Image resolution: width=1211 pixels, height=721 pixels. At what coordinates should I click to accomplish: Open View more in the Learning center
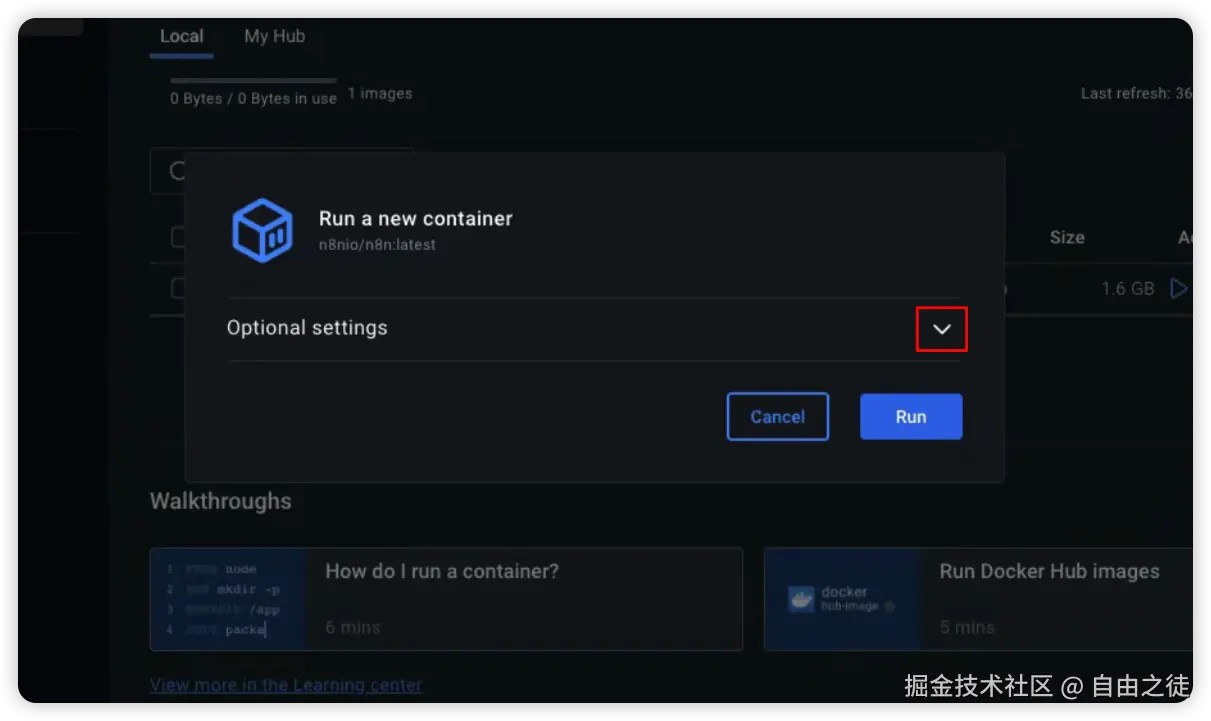point(286,685)
